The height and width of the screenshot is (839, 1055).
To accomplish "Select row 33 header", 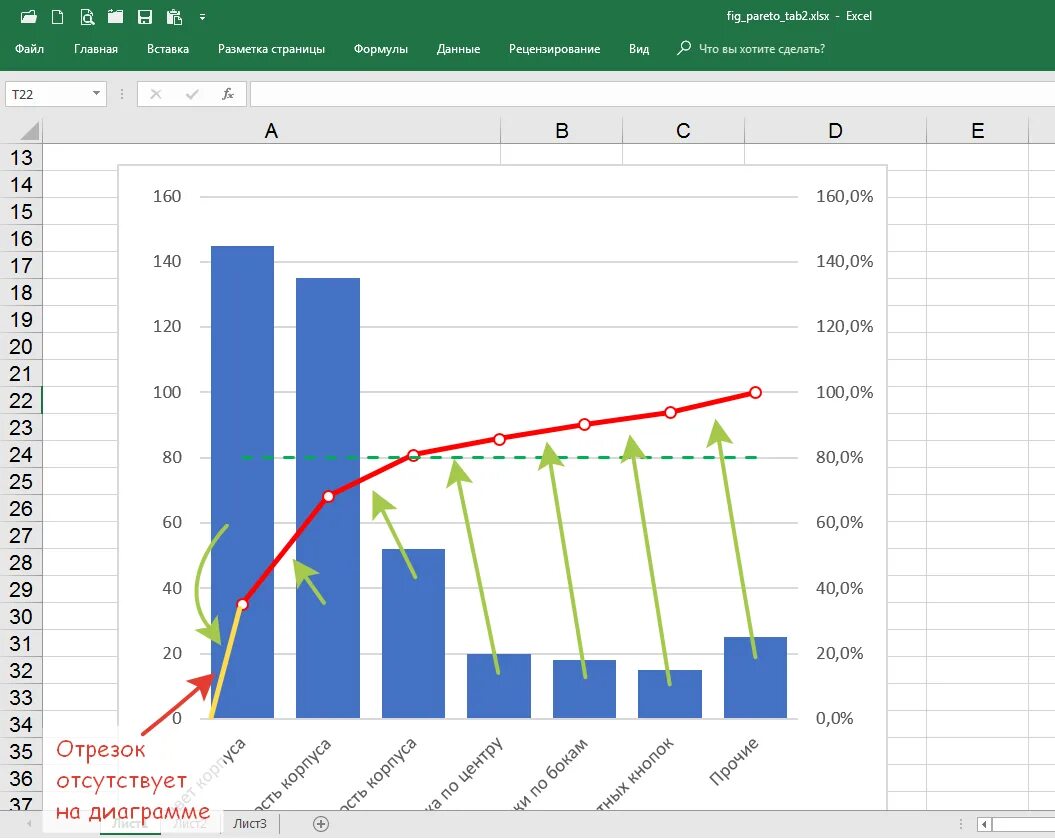I will (21, 698).
